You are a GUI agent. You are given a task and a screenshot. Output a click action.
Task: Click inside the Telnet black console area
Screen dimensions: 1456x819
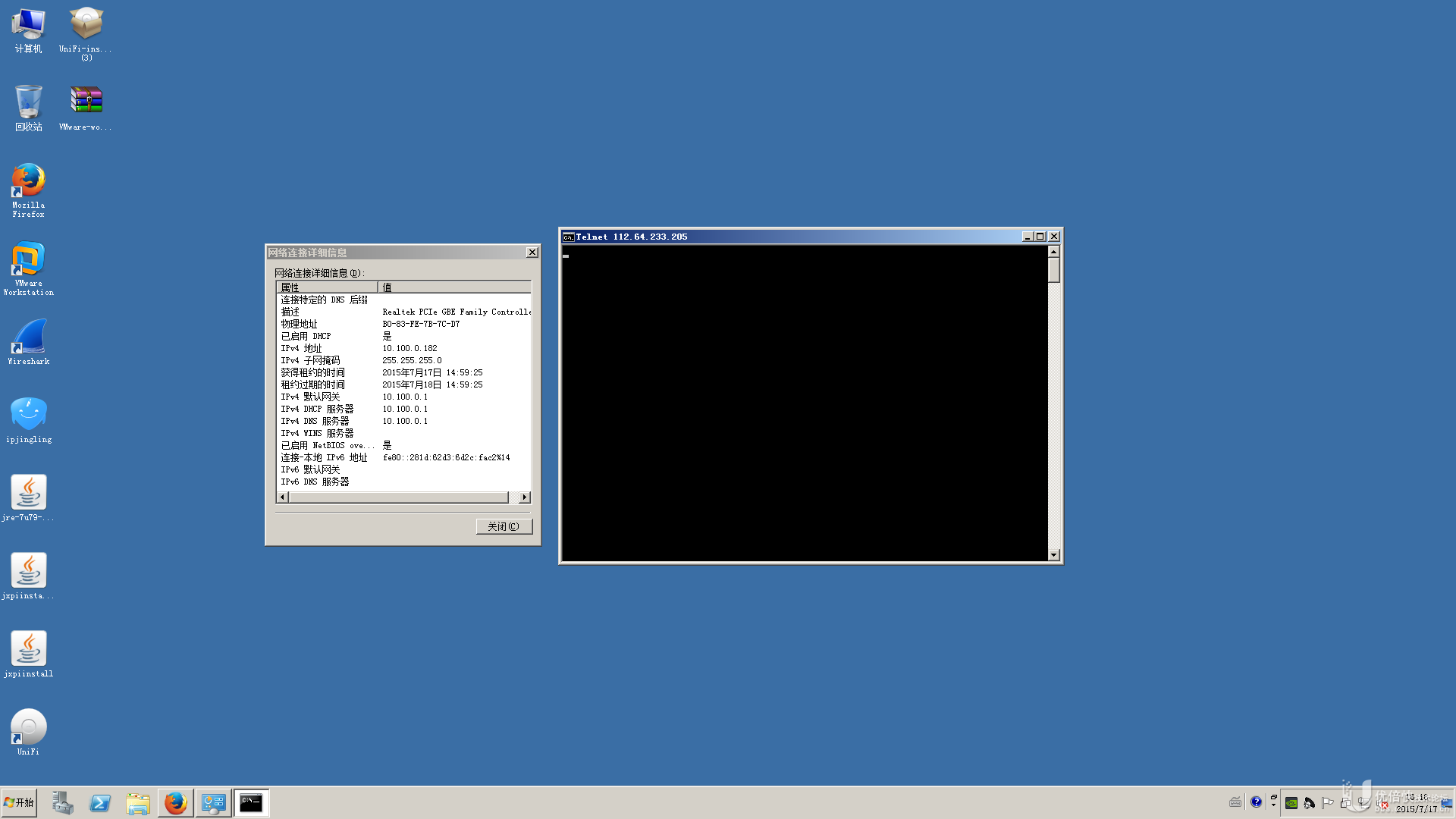click(x=804, y=403)
